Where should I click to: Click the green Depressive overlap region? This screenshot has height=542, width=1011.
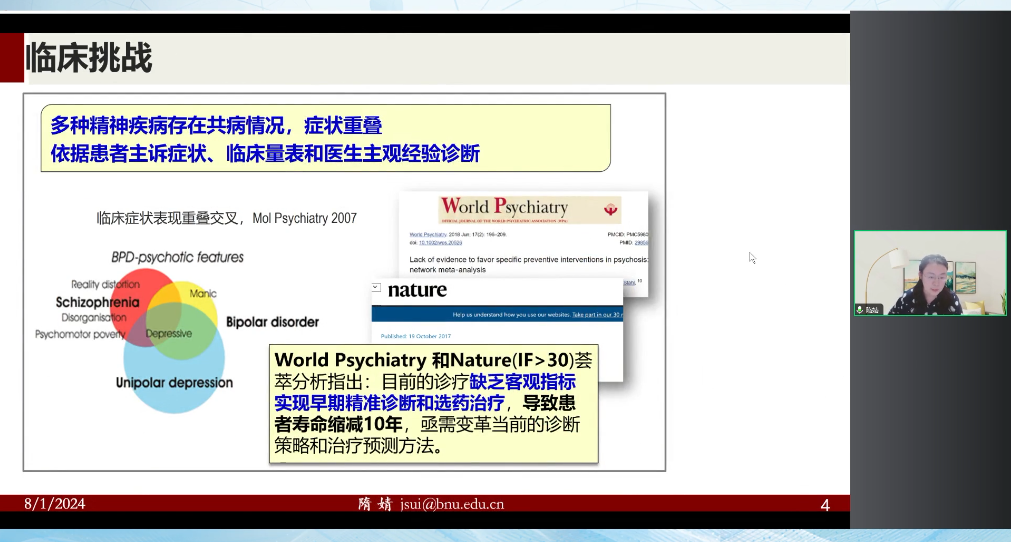click(x=168, y=332)
